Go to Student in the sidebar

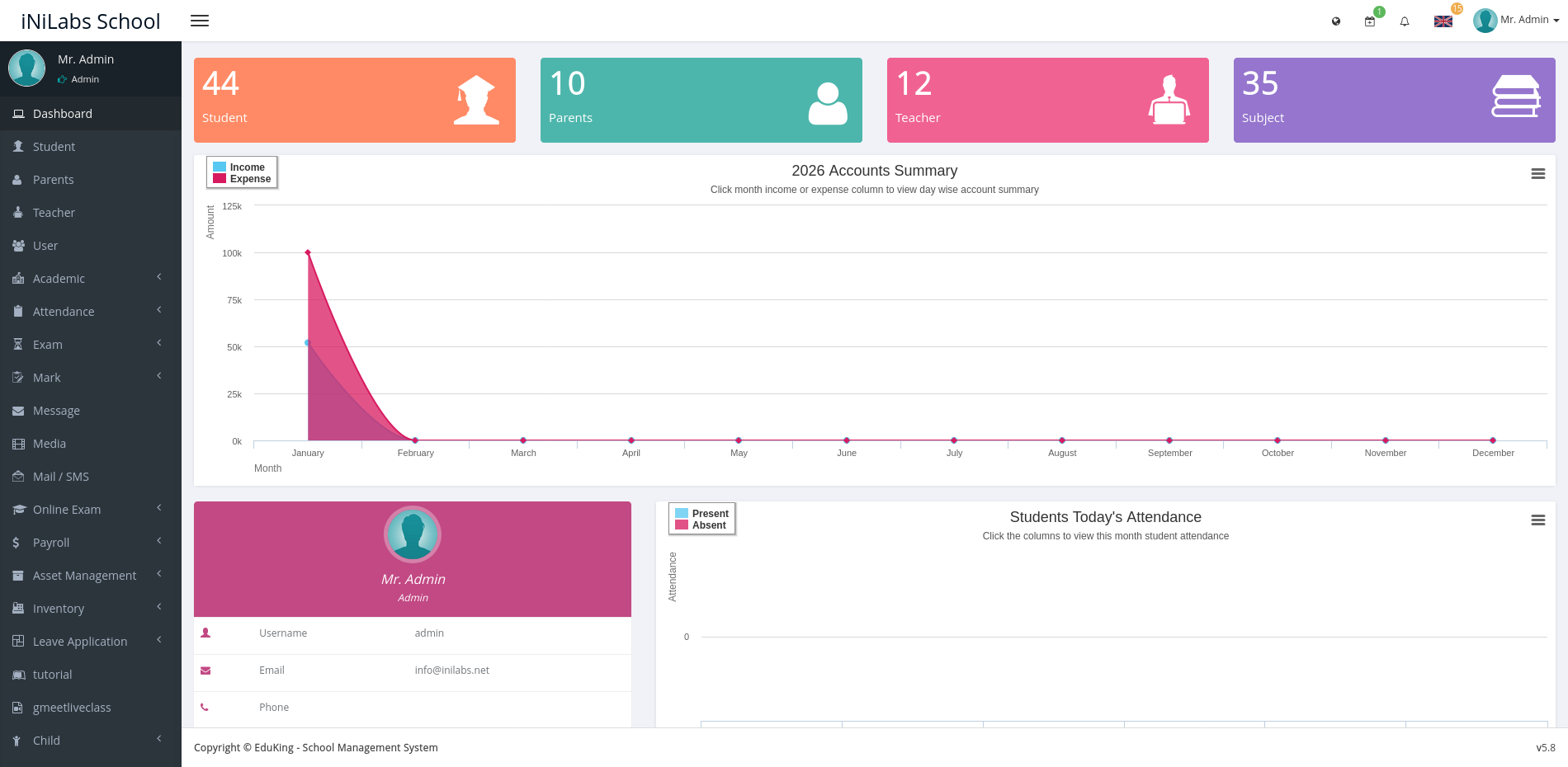pyautogui.click(x=54, y=147)
